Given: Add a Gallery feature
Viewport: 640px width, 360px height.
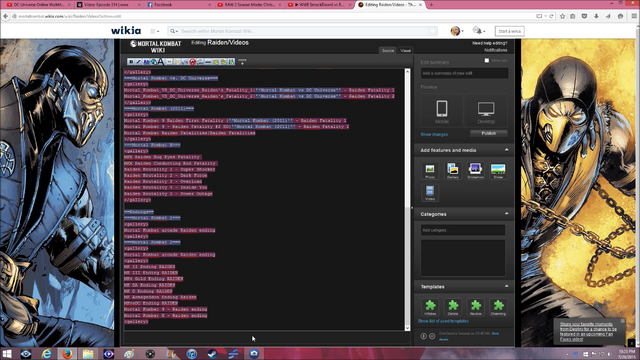Looking at the screenshot, I should 453,171.
